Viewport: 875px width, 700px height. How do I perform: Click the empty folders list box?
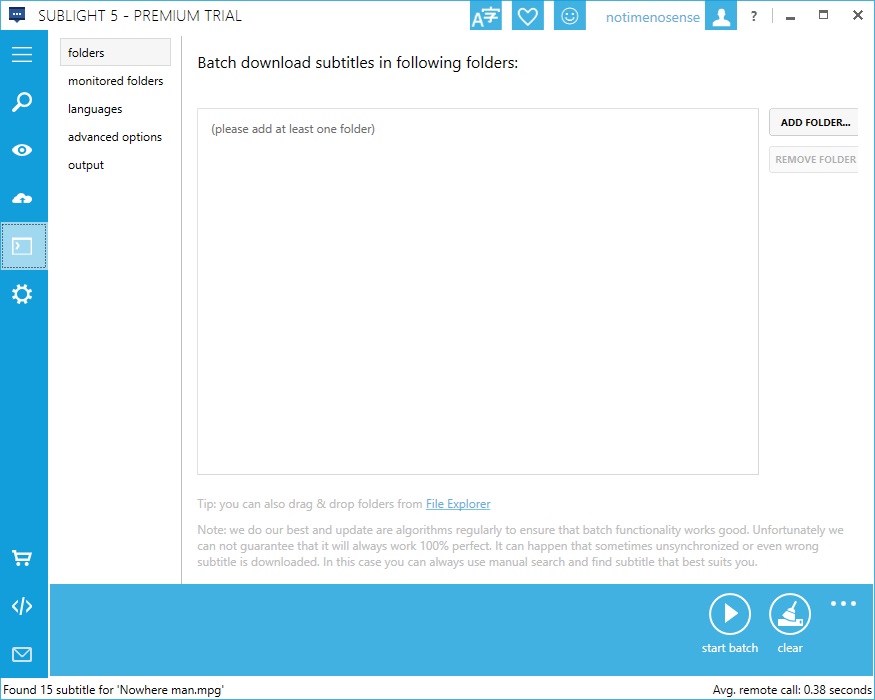click(x=478, y=291)
